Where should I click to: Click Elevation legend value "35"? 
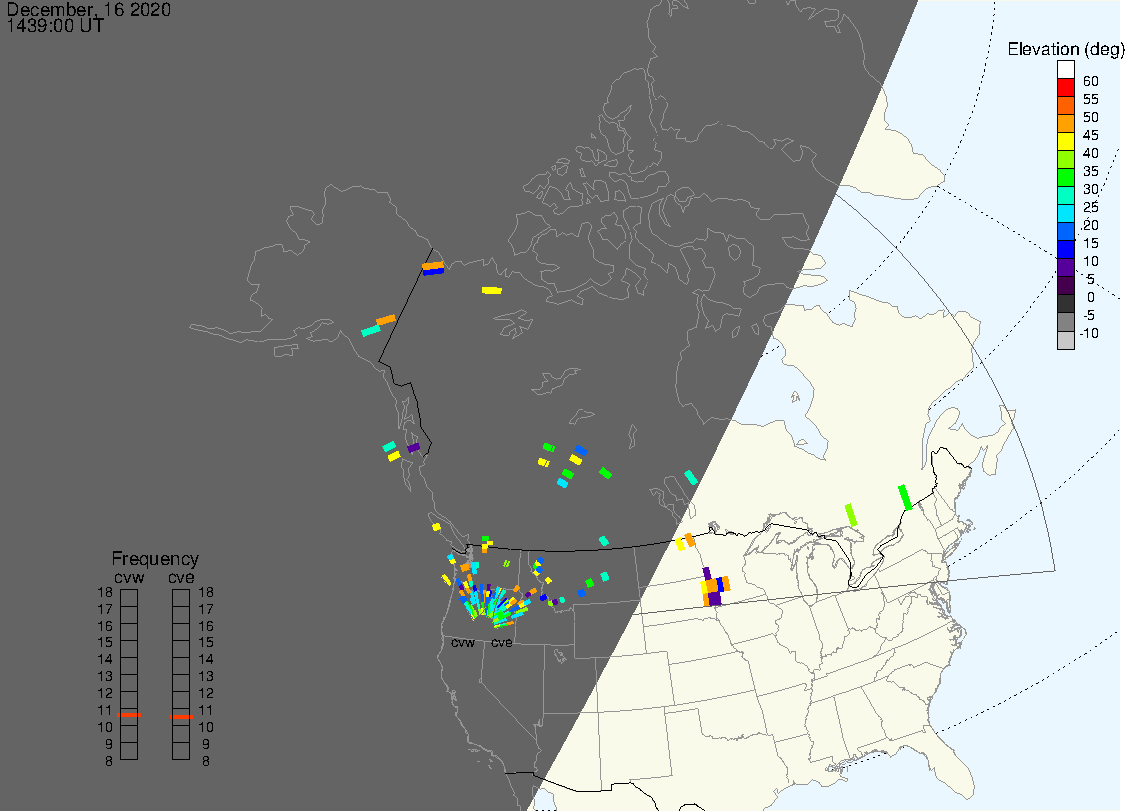(x=1091, y=171)
